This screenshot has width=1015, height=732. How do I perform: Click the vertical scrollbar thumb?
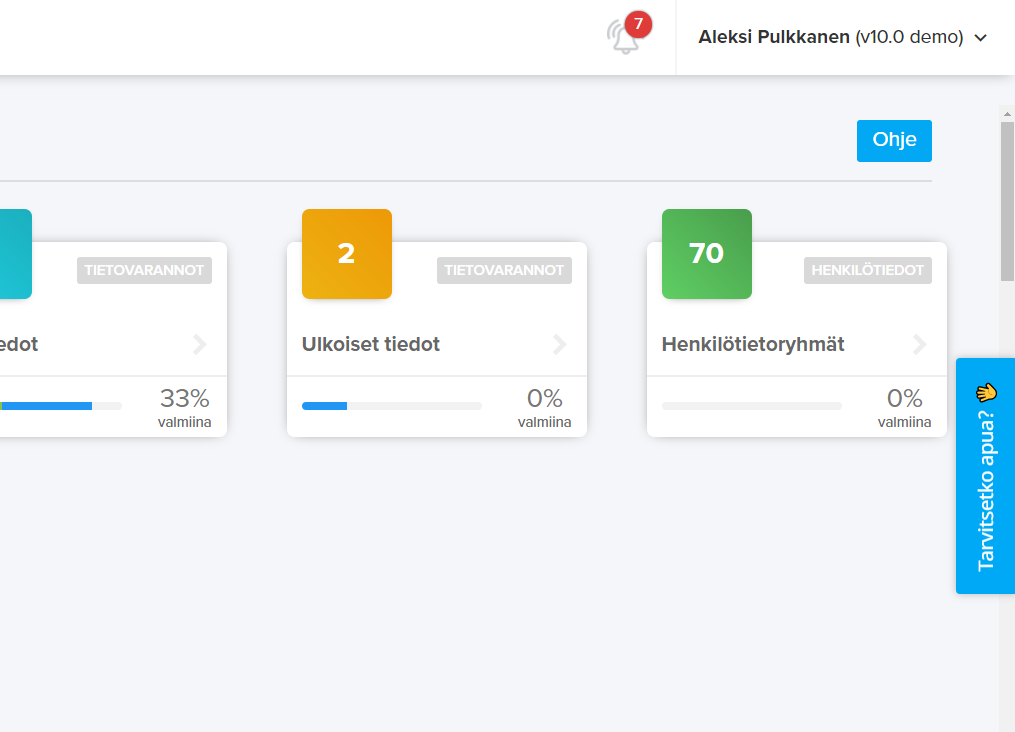[x=1007, y=201]
